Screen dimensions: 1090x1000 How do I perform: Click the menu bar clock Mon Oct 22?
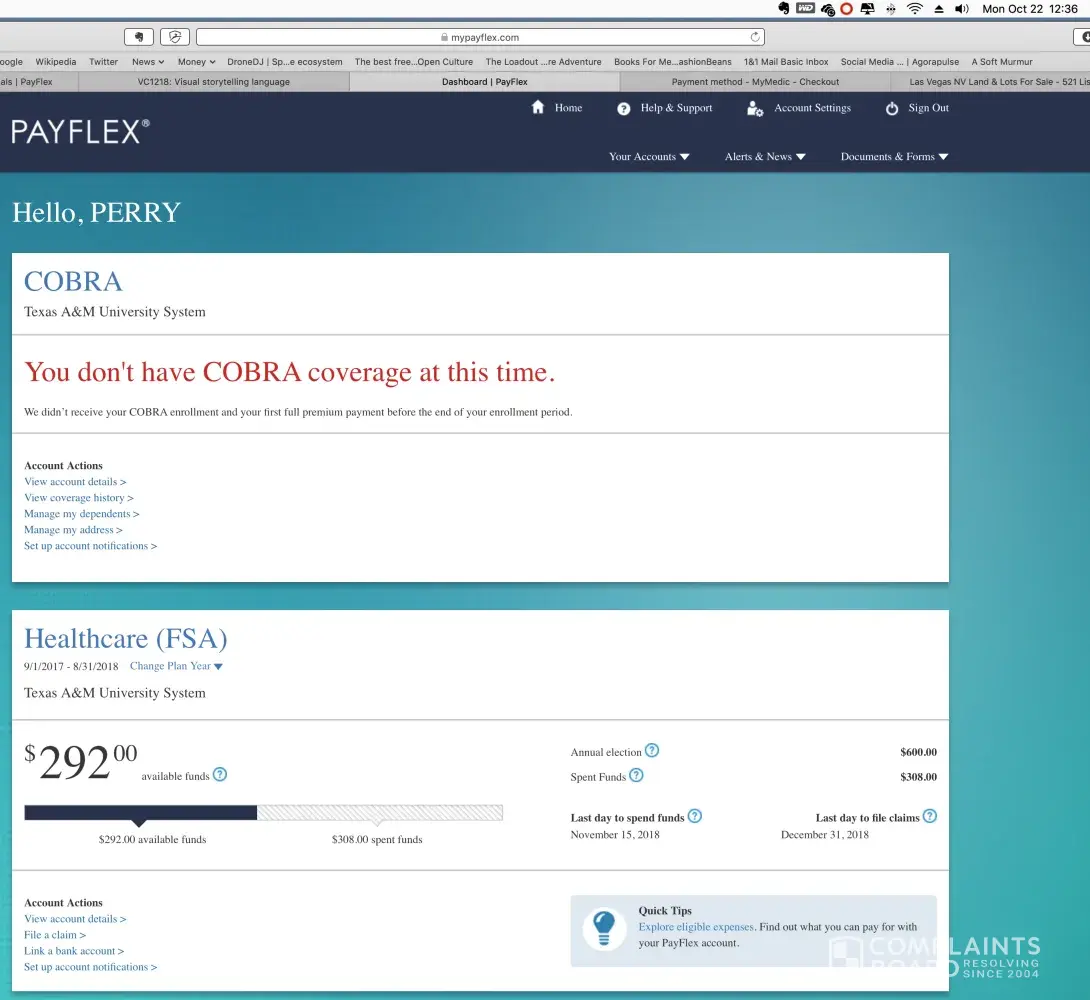[1030, 9]
